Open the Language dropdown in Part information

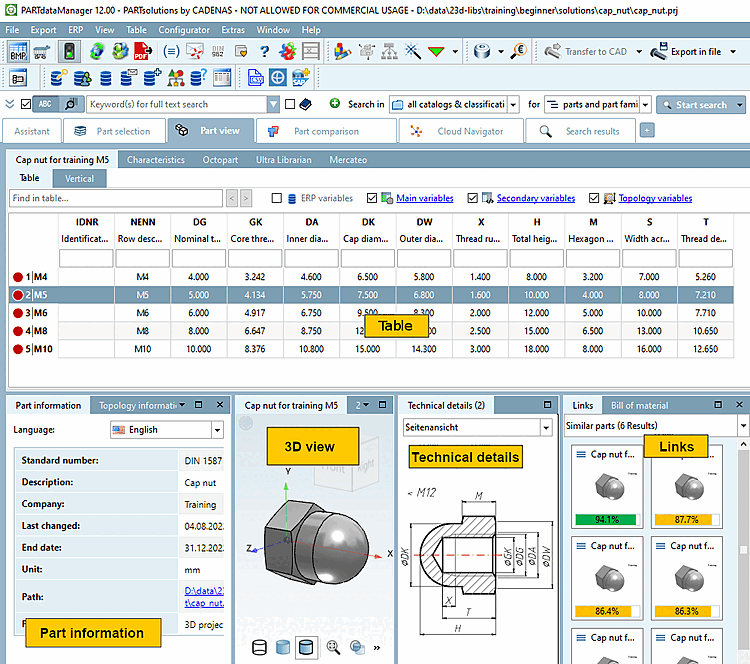pyautogui.click(x=217, y=430)
